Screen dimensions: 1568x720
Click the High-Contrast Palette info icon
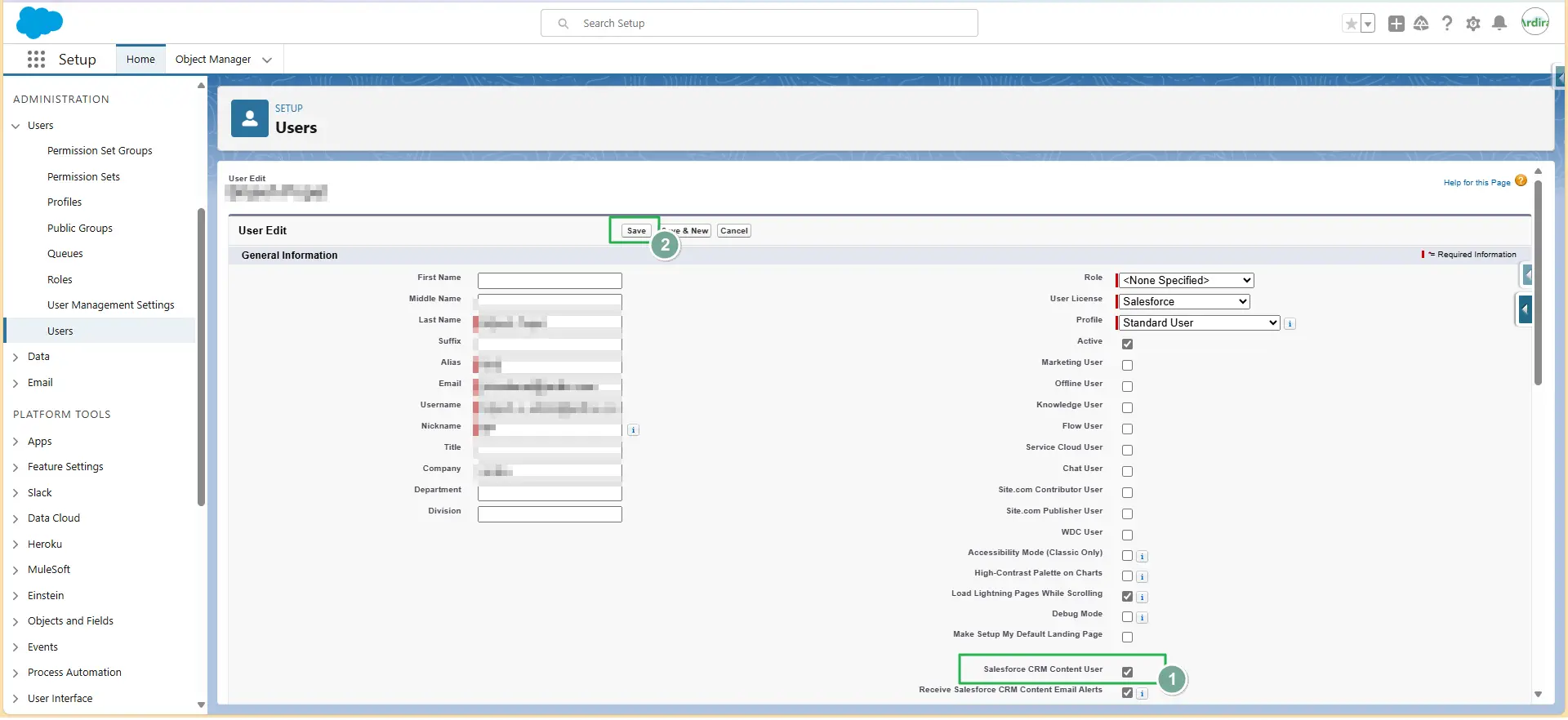[1143, 577]
